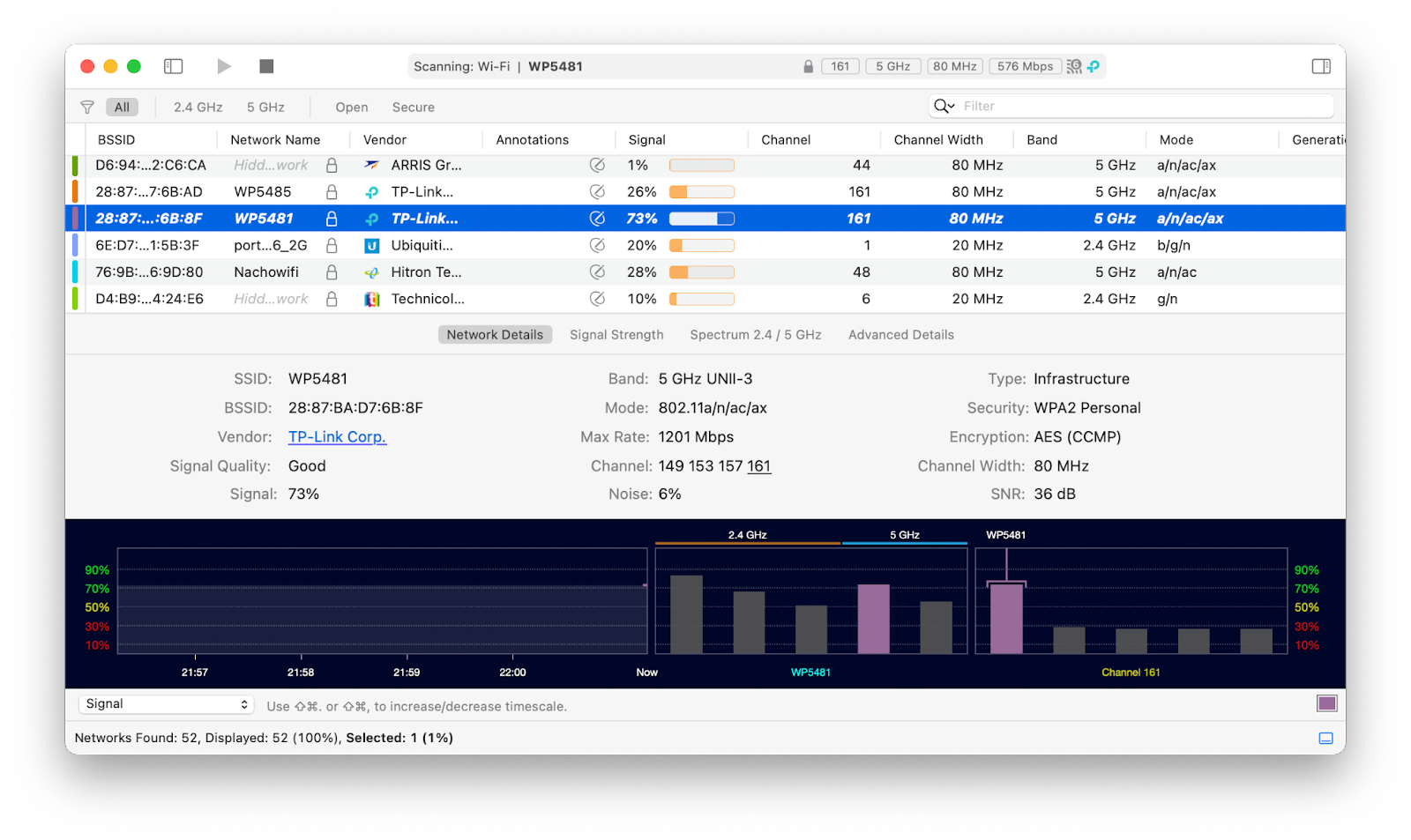Click the 2.4 GHz label above spectrum graph

pos(747,535)
